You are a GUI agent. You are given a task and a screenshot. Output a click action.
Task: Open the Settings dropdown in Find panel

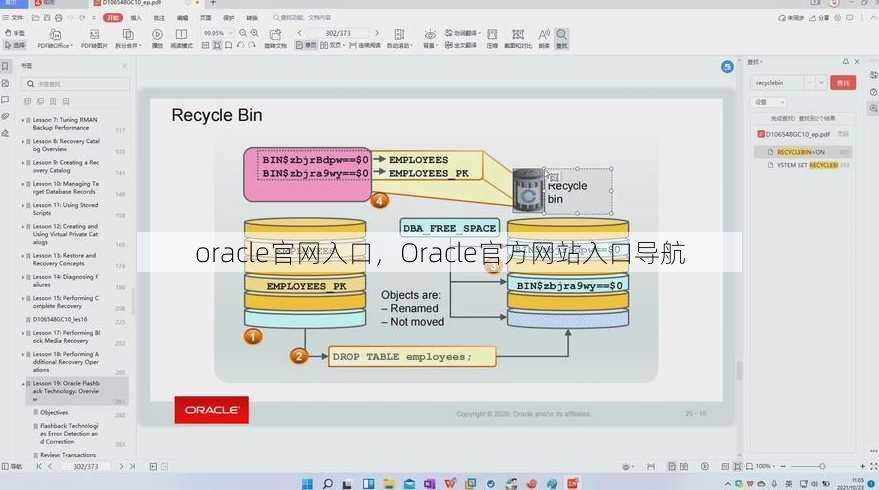coord(769,102)
